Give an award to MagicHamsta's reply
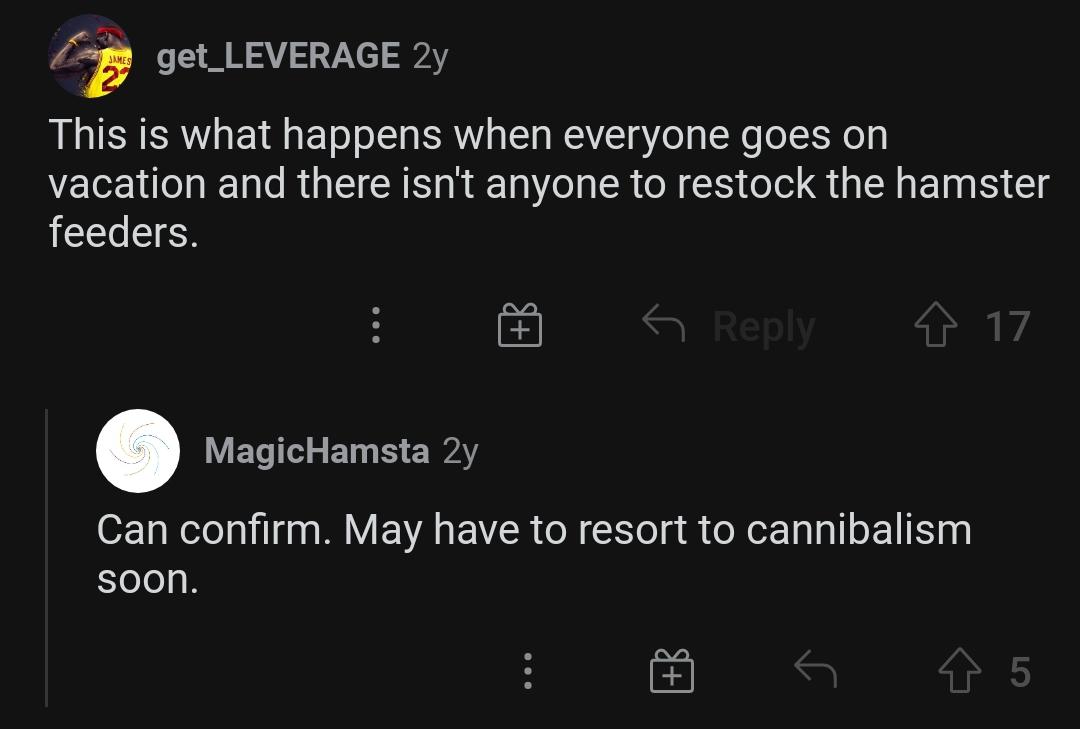Viewport: 1080px width, 729px height. (672, 672)
